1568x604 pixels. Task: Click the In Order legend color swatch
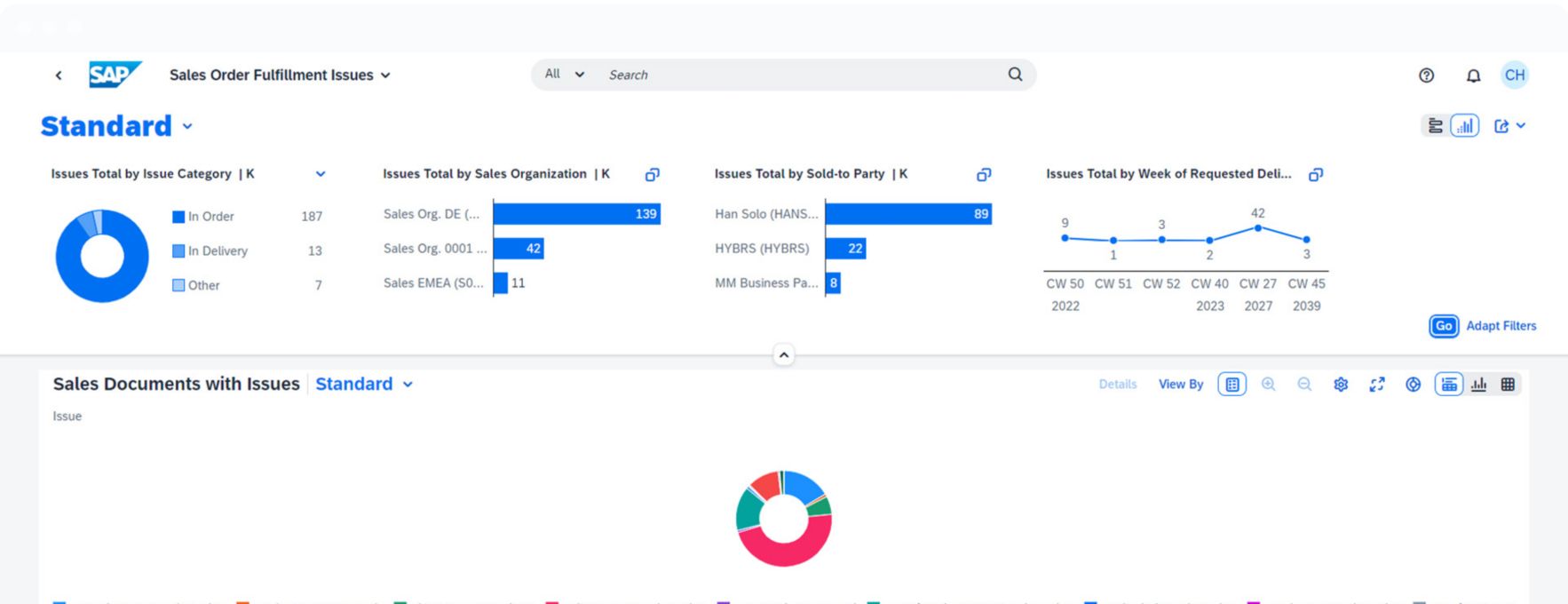(178, 217)
